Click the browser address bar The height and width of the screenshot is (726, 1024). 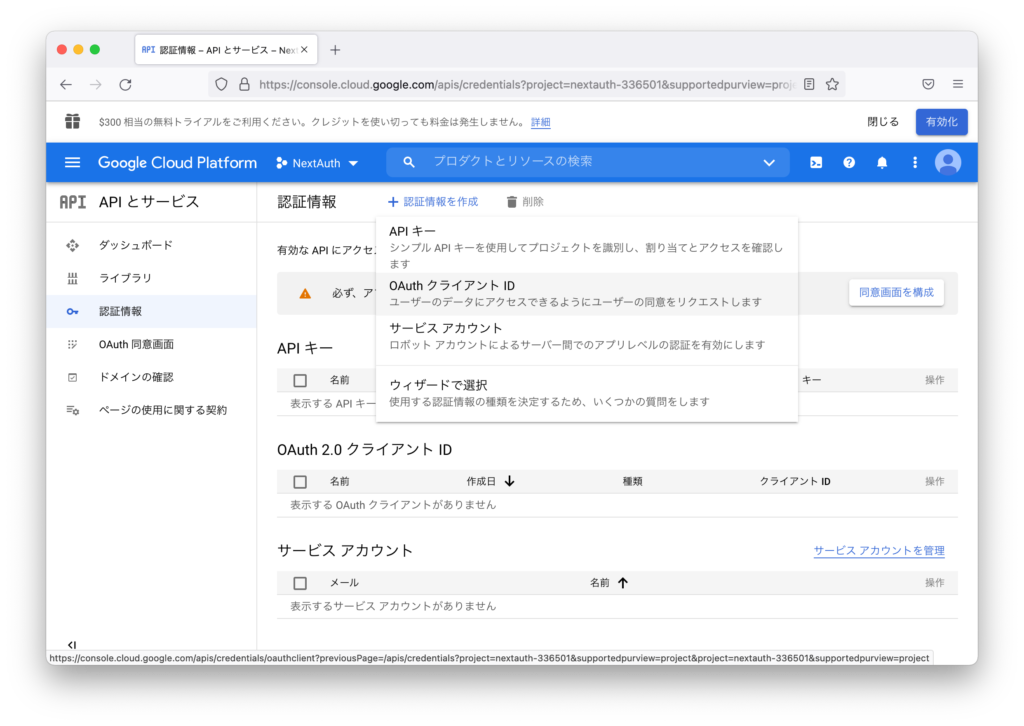click(x=500, y=84)
